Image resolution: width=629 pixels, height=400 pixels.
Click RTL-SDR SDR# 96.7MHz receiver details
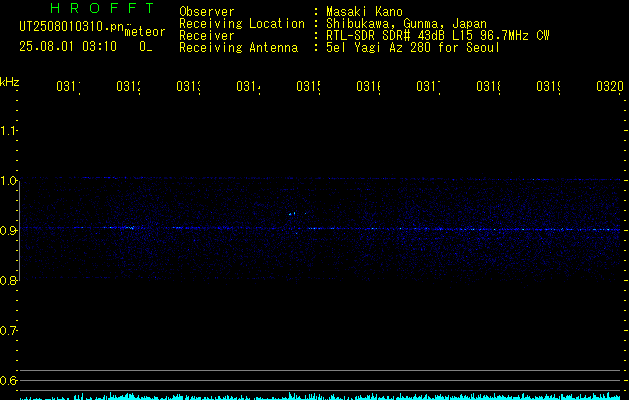[x=438, y=36]
